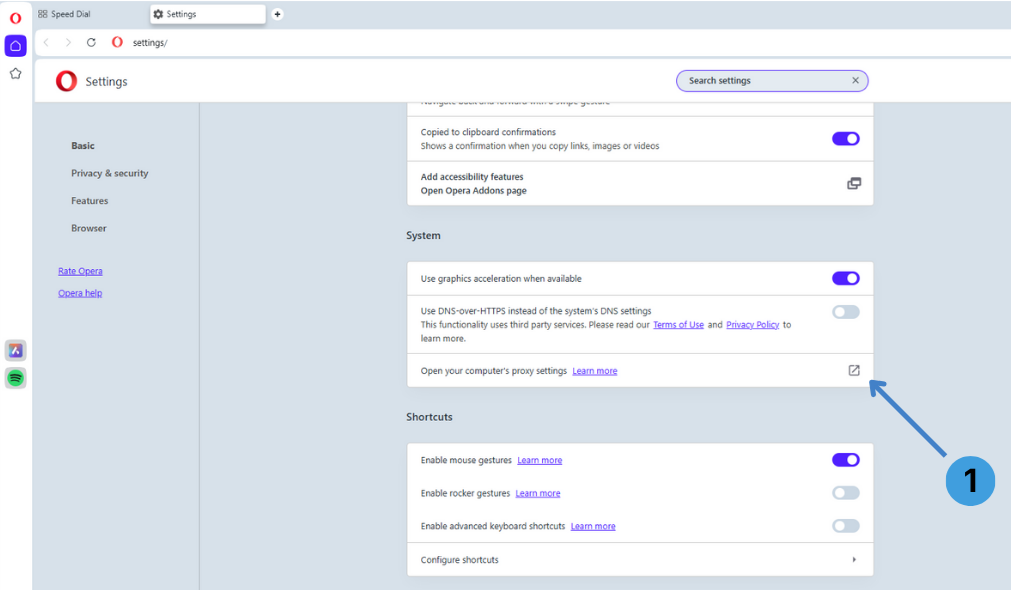This screenshot has width=1011, height=590.
Task: Toggle Copied to clipboard confirmations
Action: click(x=845, y=139)
